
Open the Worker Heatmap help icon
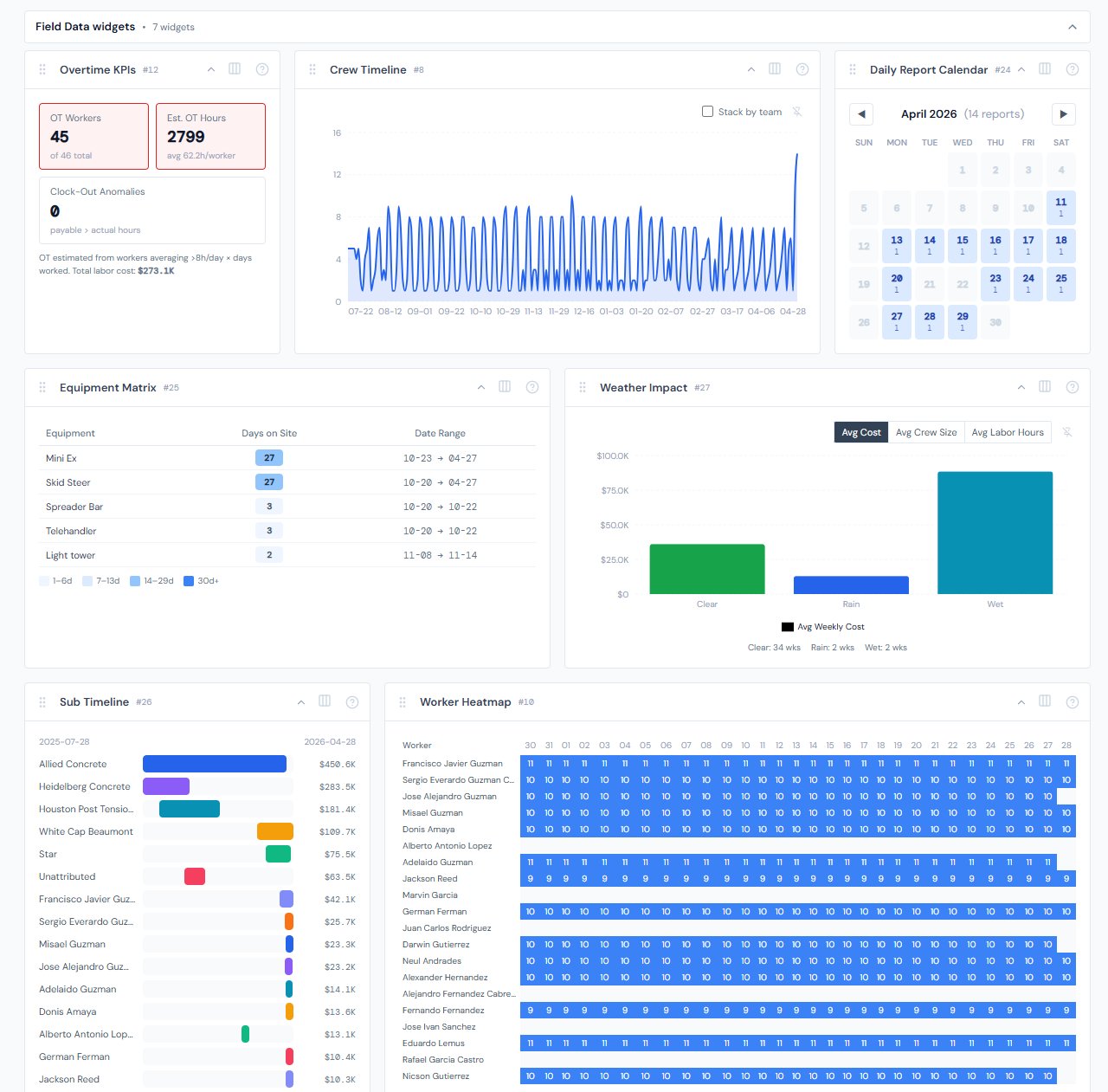click(x=1073, y=701)
